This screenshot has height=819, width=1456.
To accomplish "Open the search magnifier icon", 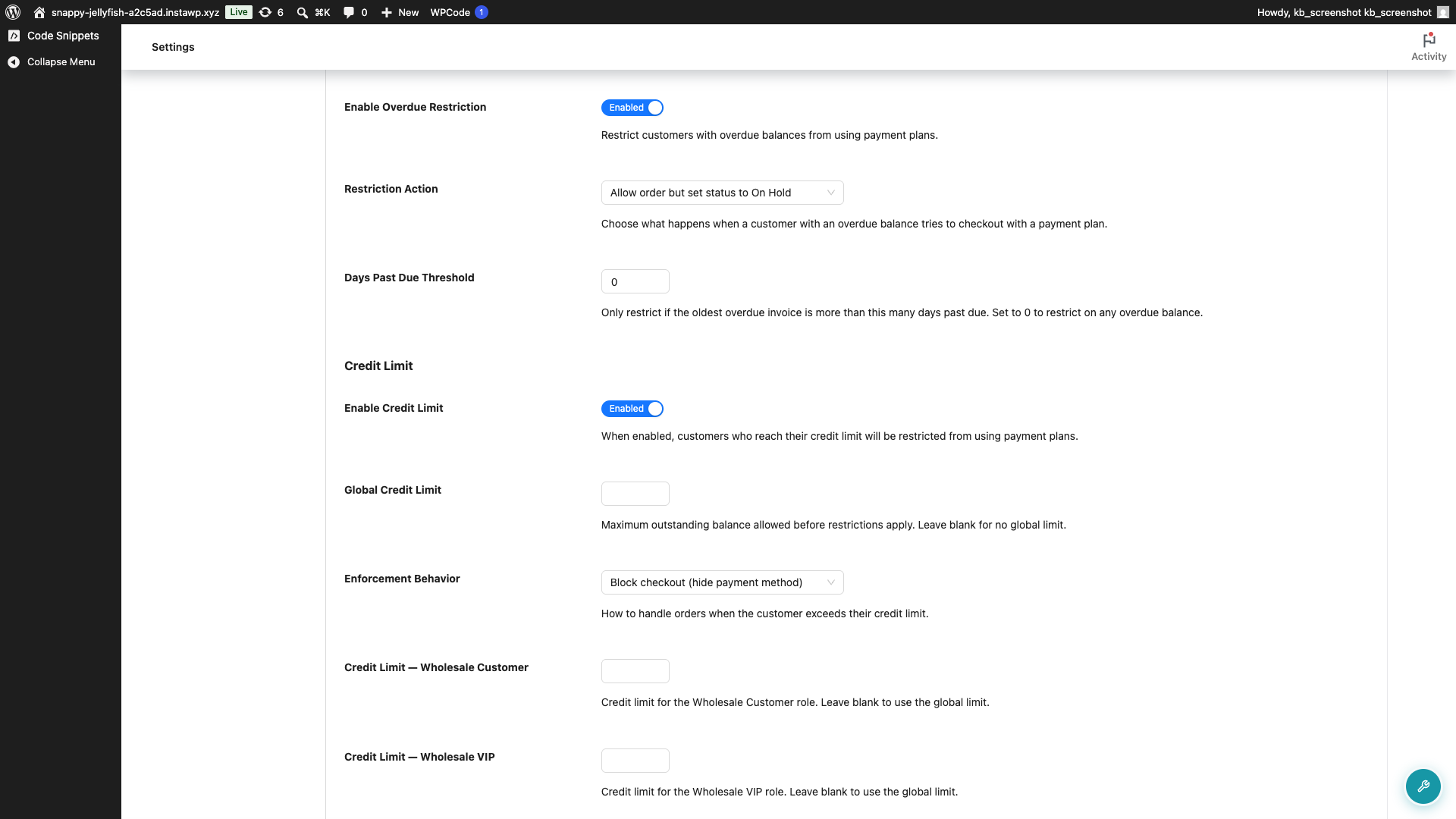I will [x=303, y=12].
